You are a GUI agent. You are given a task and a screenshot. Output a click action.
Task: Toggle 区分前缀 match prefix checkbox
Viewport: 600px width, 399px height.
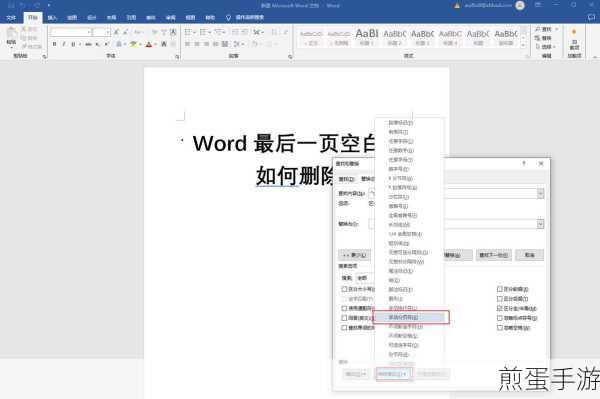(499, 289)
